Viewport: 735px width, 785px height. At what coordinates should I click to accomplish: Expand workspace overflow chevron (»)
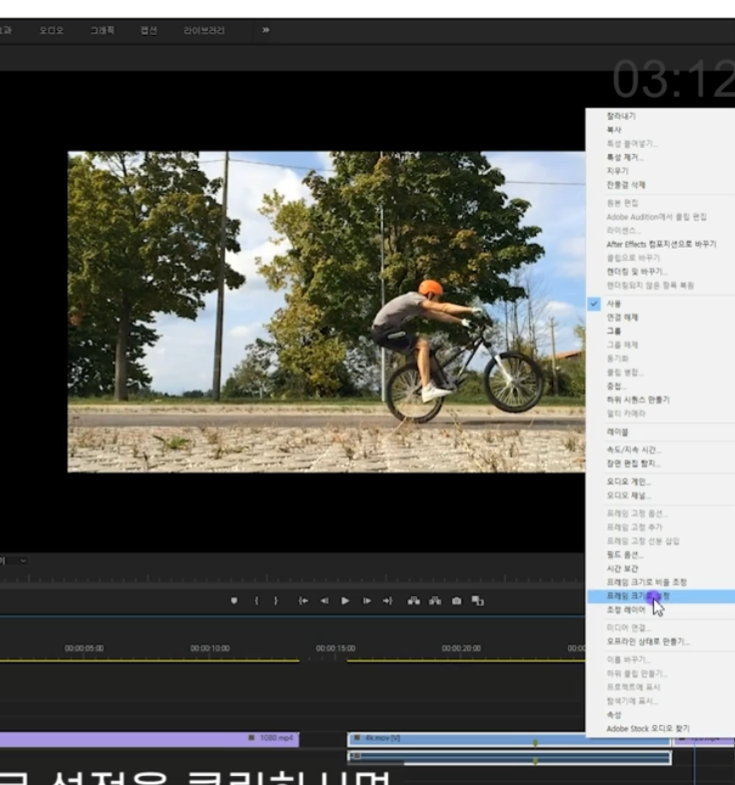(x=266, y=30)
